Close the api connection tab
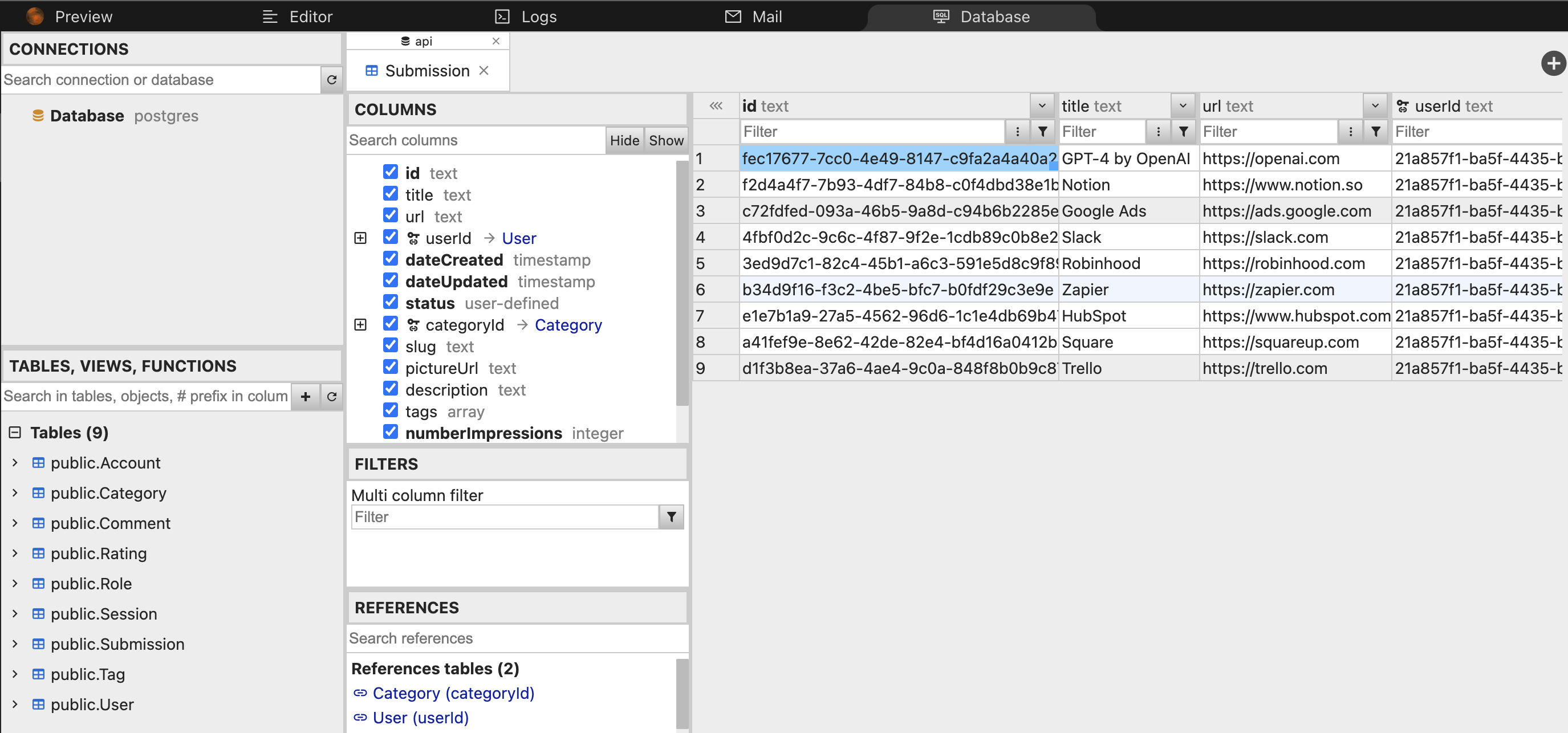 point(496,41)
